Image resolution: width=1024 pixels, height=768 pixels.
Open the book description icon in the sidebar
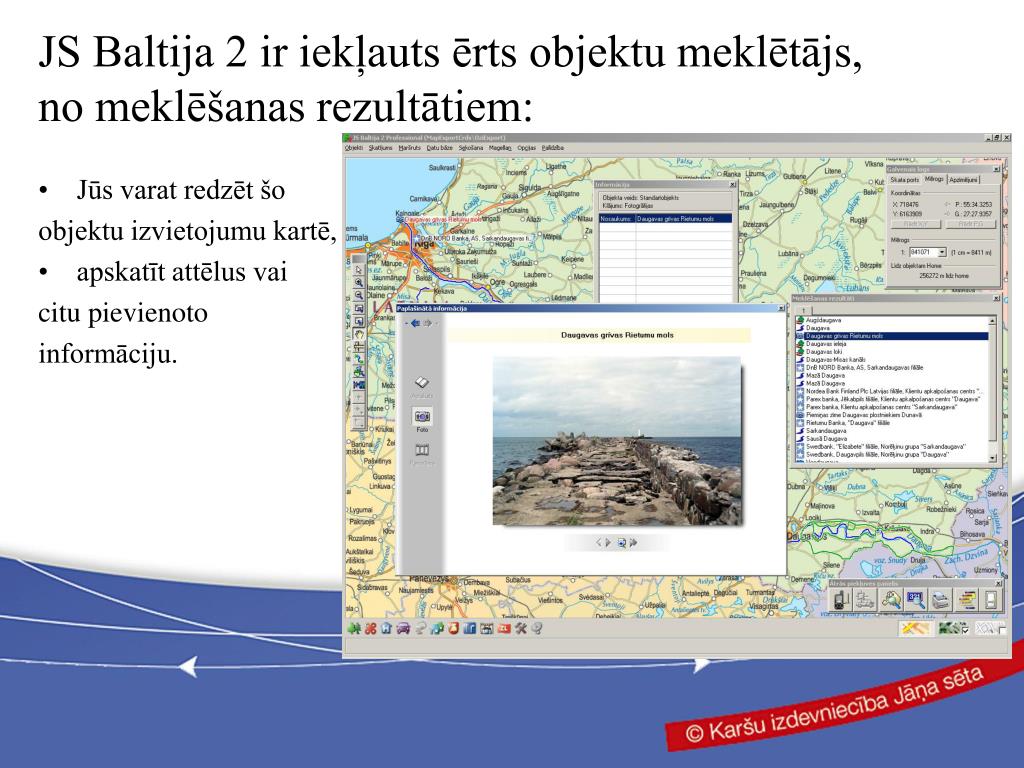pos(422,383)
